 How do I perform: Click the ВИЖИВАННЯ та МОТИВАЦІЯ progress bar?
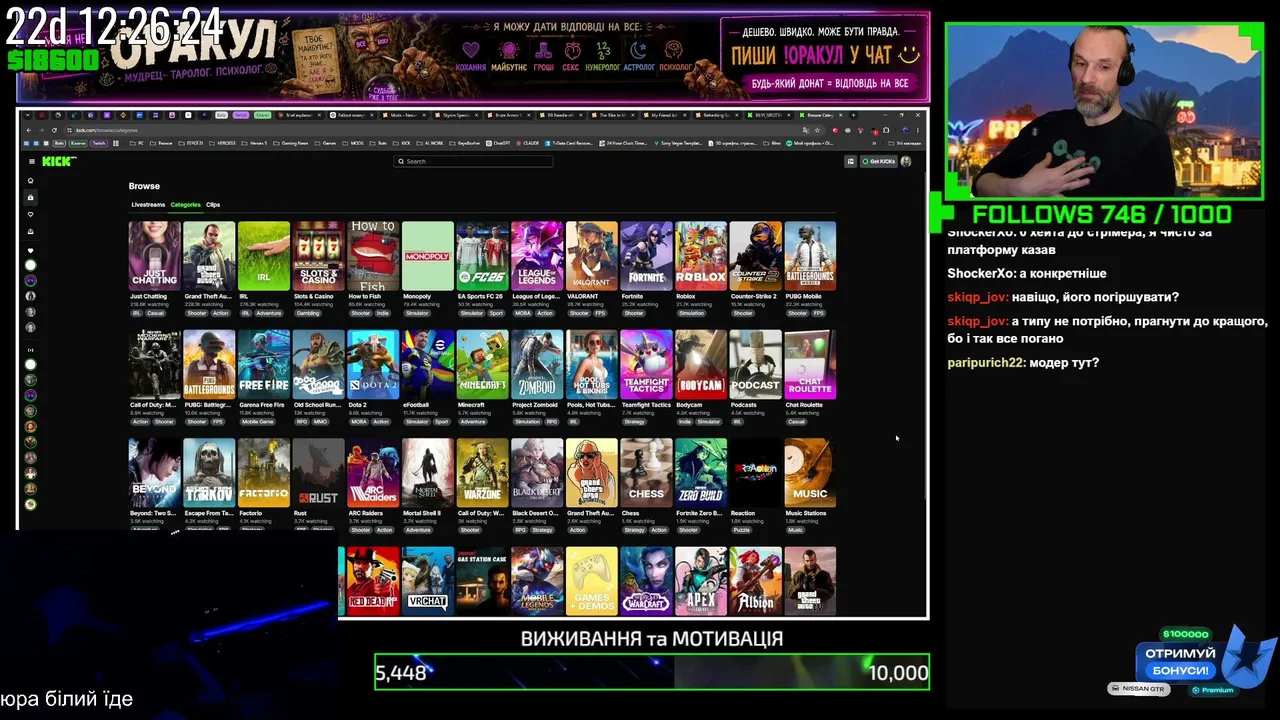click(x=652, y=672)
